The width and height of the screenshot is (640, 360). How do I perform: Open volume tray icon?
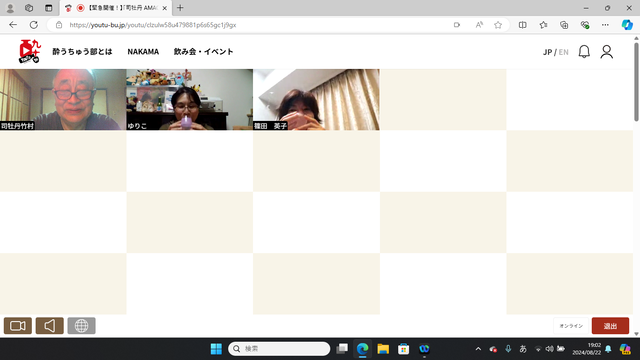(549, 349)
